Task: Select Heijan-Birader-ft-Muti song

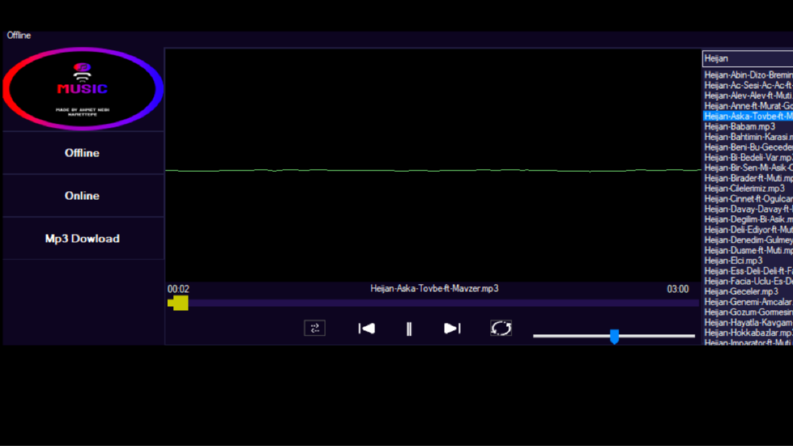Action: pos(748,178)
